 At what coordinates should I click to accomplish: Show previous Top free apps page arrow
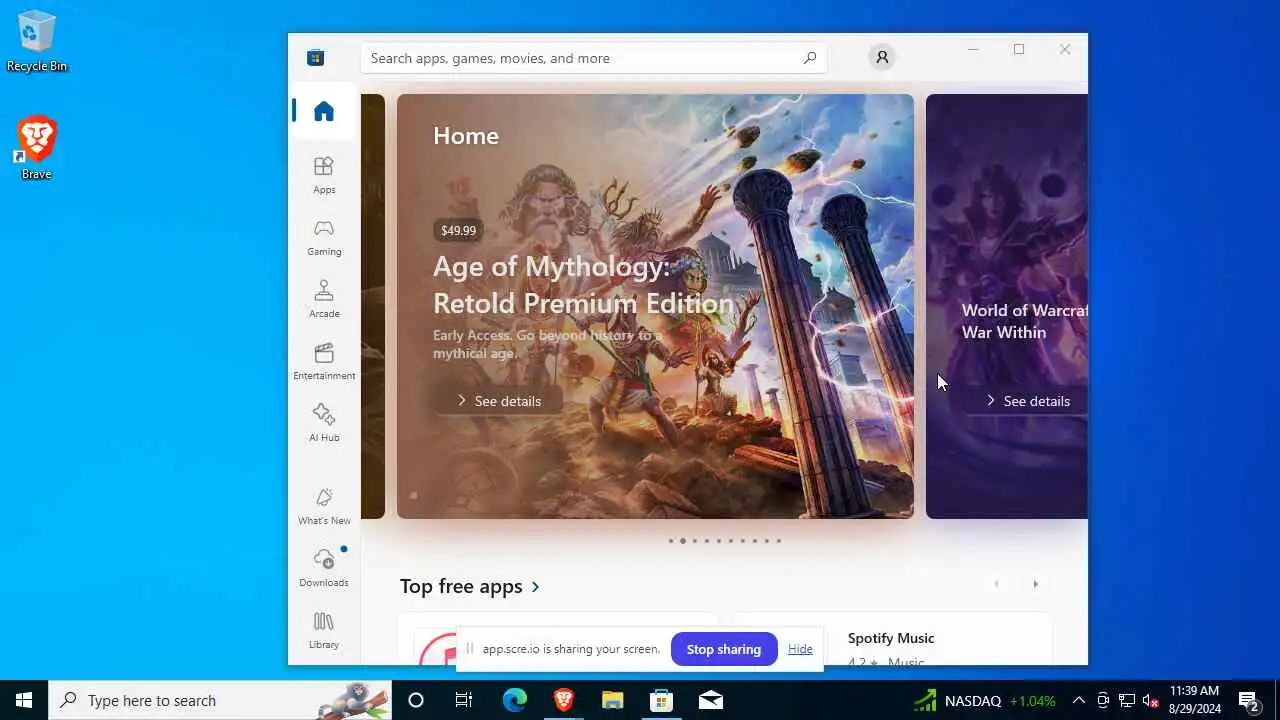click(995, 584)
